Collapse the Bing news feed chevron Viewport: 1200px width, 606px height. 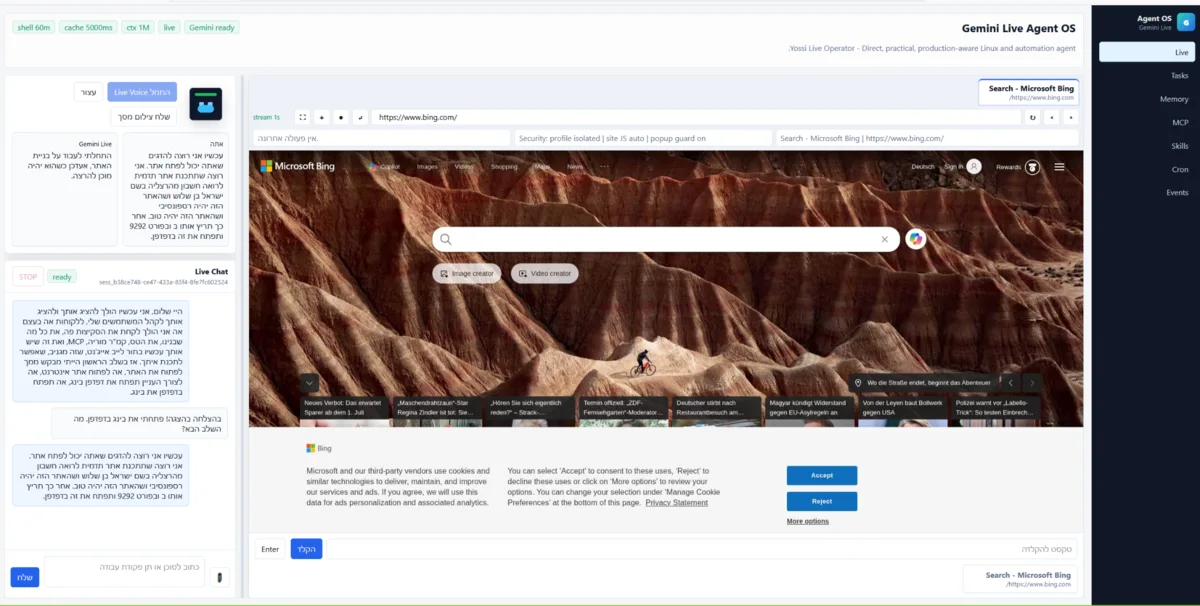[309, 382]
